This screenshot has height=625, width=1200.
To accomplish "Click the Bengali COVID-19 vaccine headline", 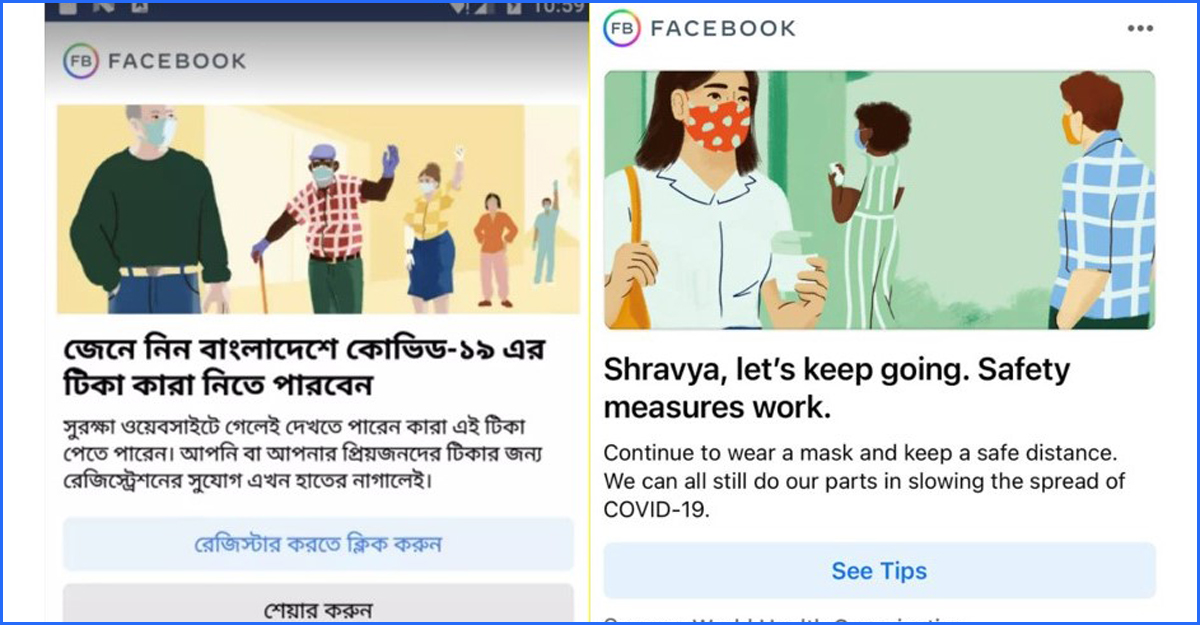I will [x=305, y=368].
